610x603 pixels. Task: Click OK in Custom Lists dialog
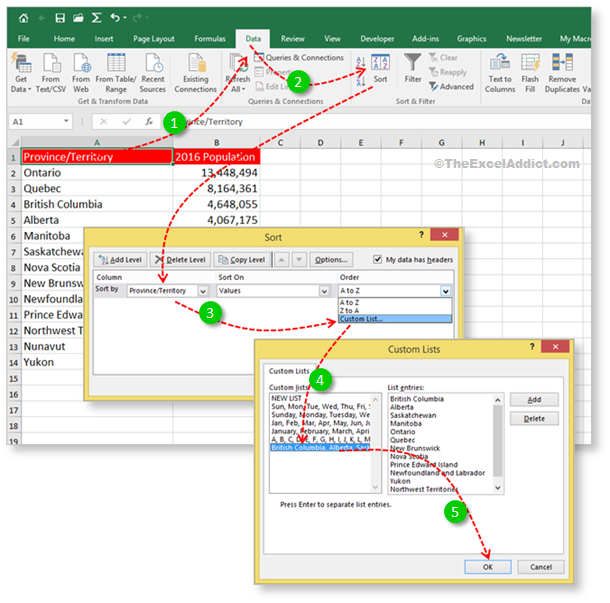(488, 567)
